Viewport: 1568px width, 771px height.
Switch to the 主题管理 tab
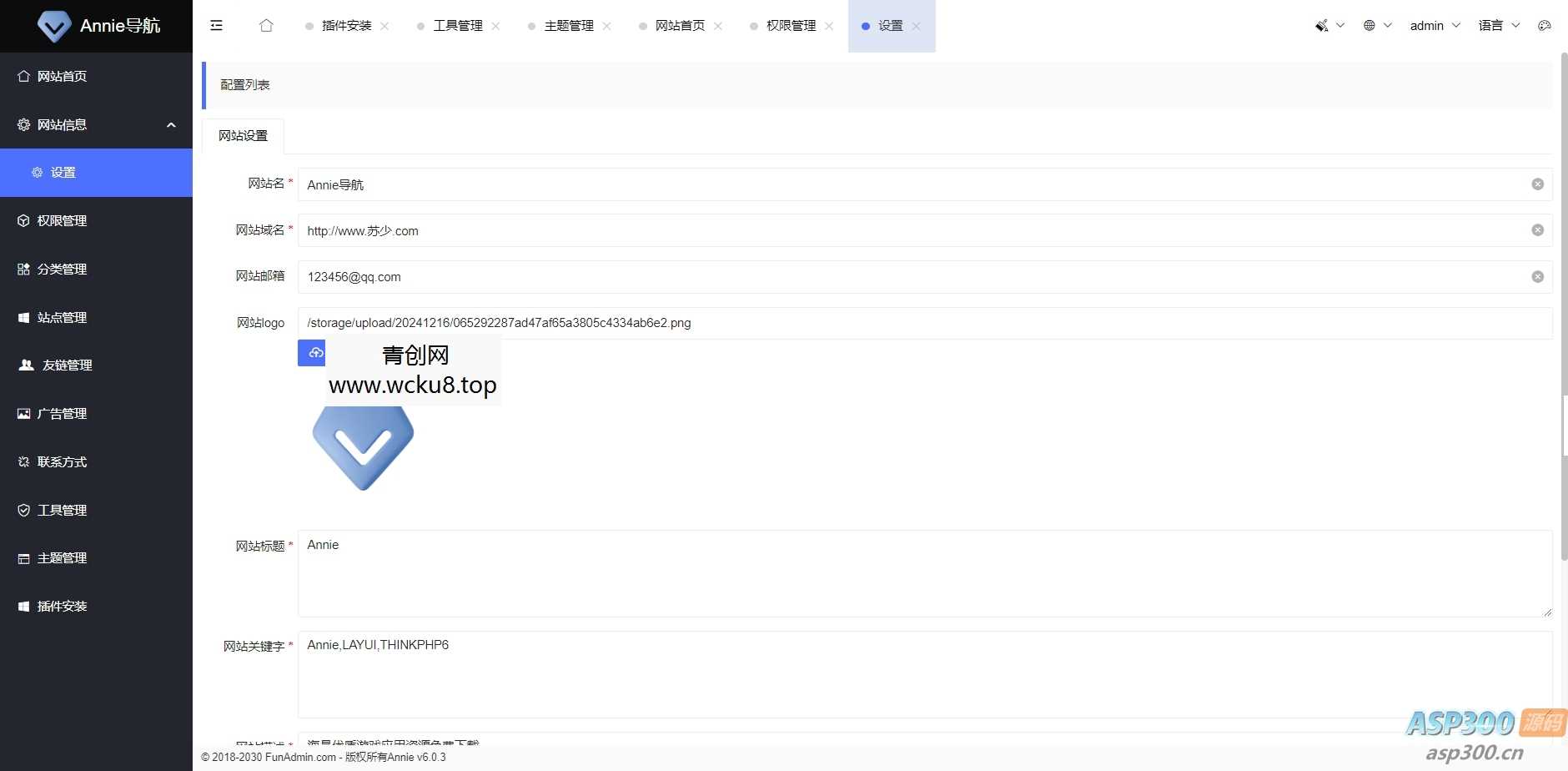tap(568, 25)
